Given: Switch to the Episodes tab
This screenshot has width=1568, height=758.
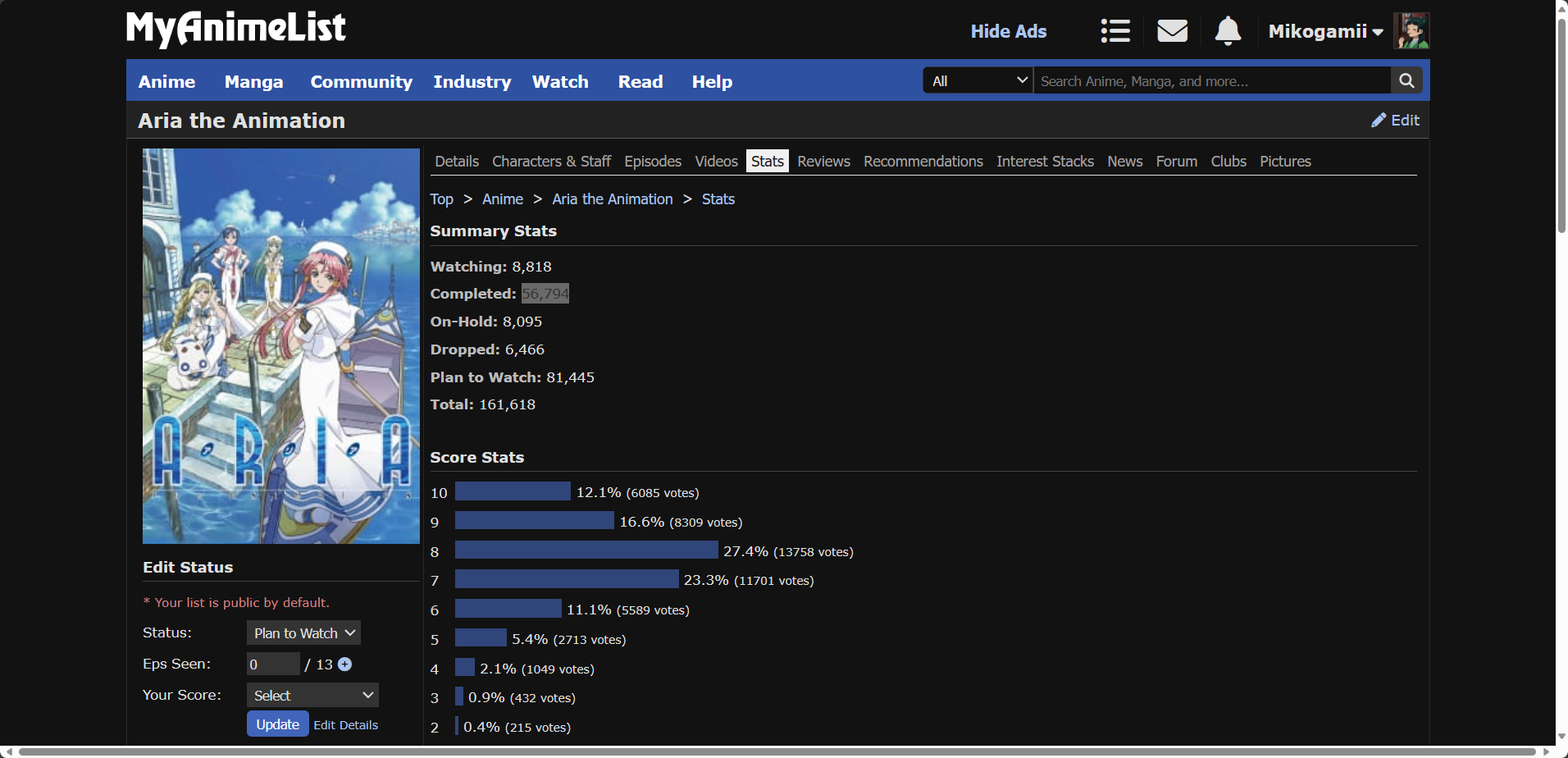Looking at the screenshot, I should pyautogui.click(x=653, y=162).
